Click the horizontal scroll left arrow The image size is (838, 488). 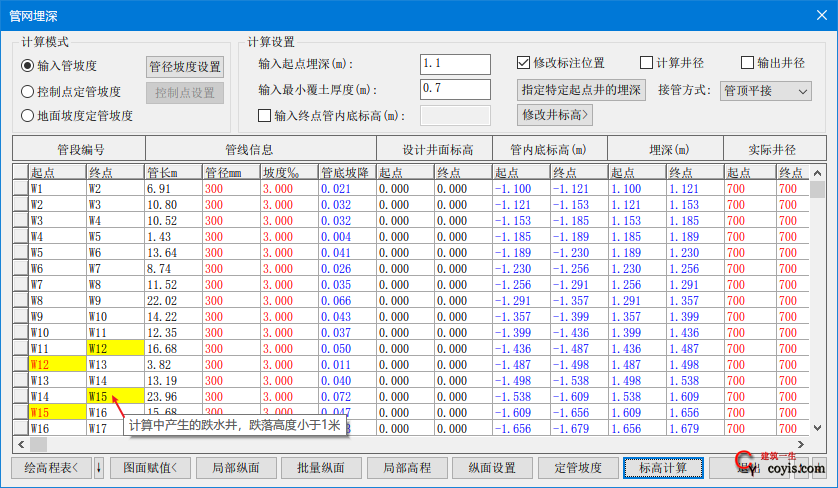pyautogui.click(x=21, y=444)
